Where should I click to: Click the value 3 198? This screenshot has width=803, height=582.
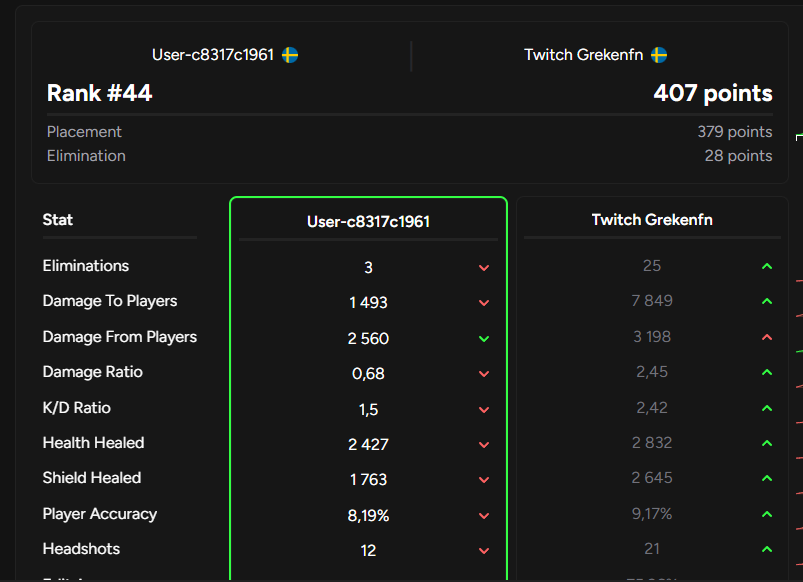point(652,337)
